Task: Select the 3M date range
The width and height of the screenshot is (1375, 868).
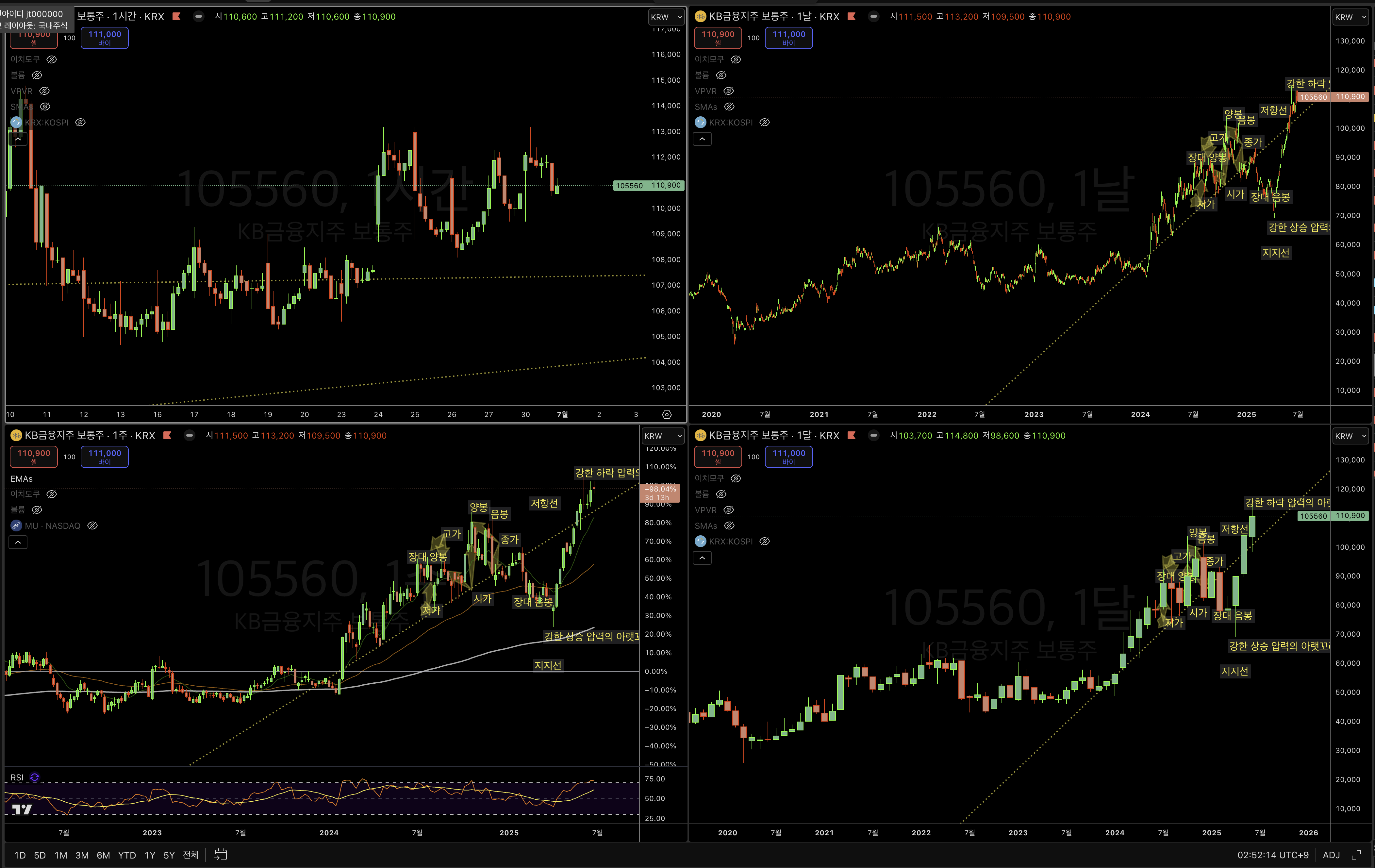Action: pyautogui.click(x=82, y=855)
